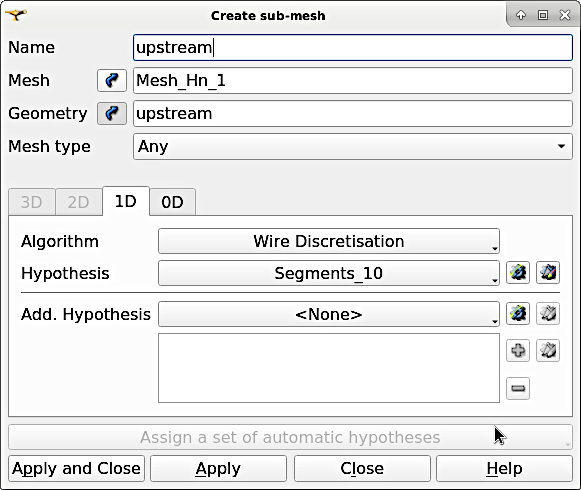Click the SALOME window icon in title bar
Viewport: 581px width, 490px height.
pos(16,15)
